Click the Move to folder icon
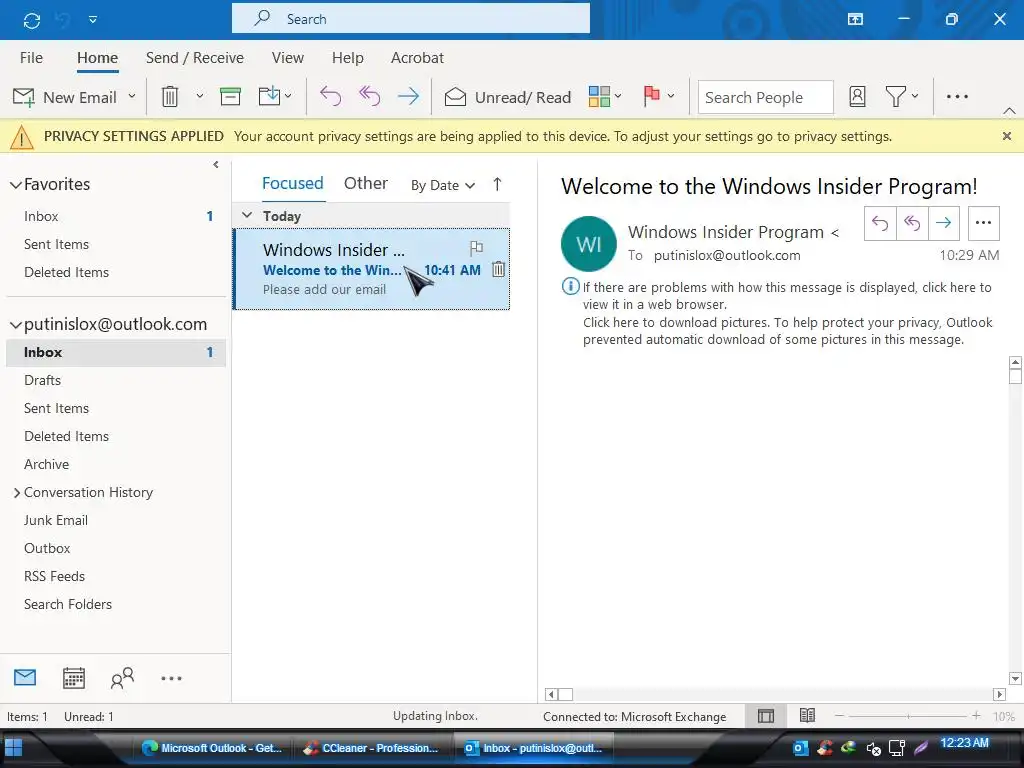The height and width of the screenshot is (768, 1024). click(x=270, y=97)
